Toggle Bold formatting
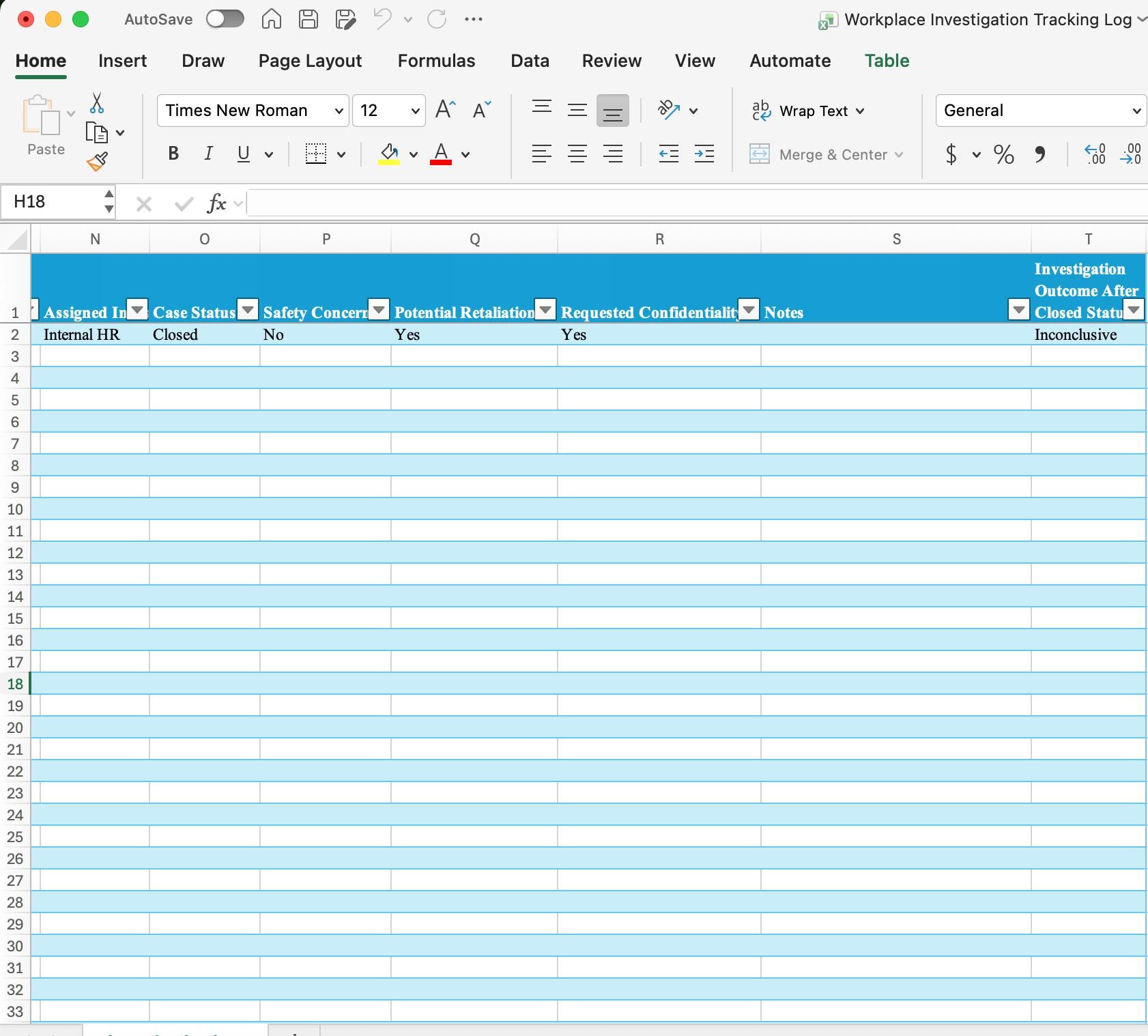This screenshot has height=1036, width=1148. pyautogui.click(x=173, y=154)
